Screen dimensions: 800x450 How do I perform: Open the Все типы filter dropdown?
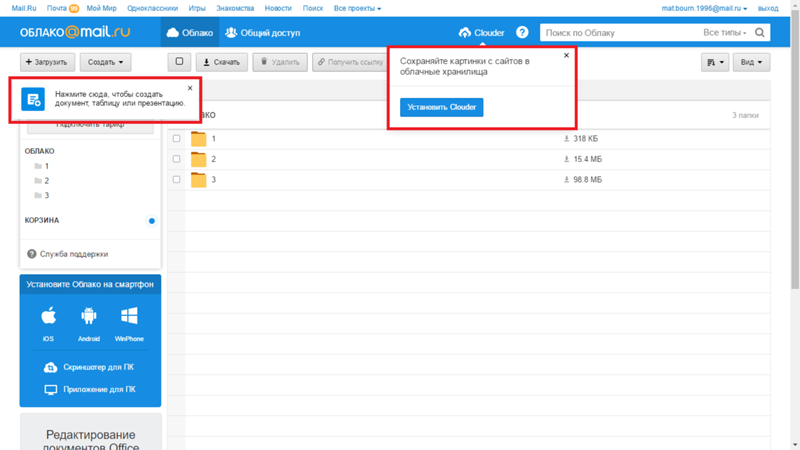(724, 33)
